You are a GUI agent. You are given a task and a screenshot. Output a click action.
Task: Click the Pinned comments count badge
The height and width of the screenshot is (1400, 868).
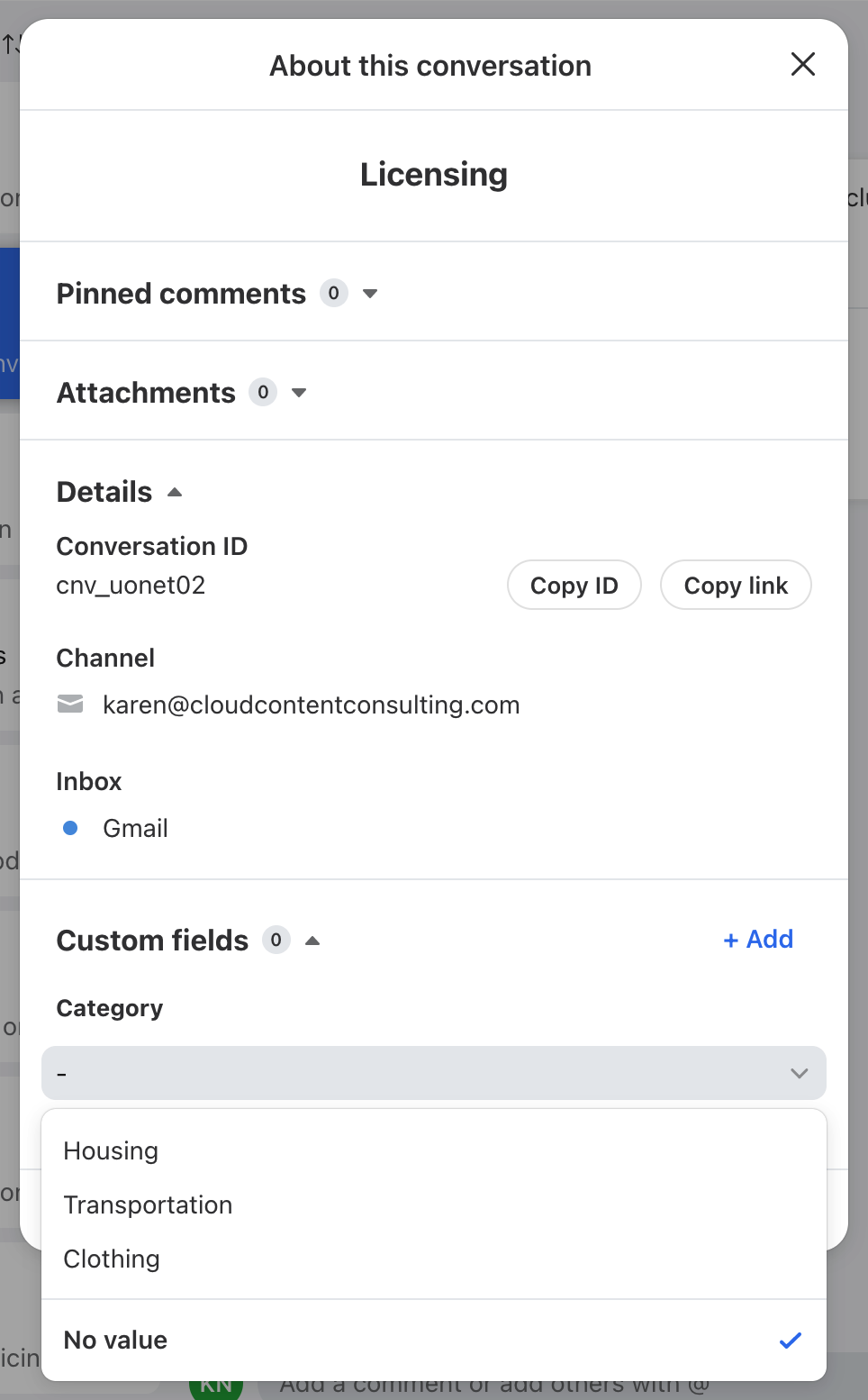tap(334, 294)
